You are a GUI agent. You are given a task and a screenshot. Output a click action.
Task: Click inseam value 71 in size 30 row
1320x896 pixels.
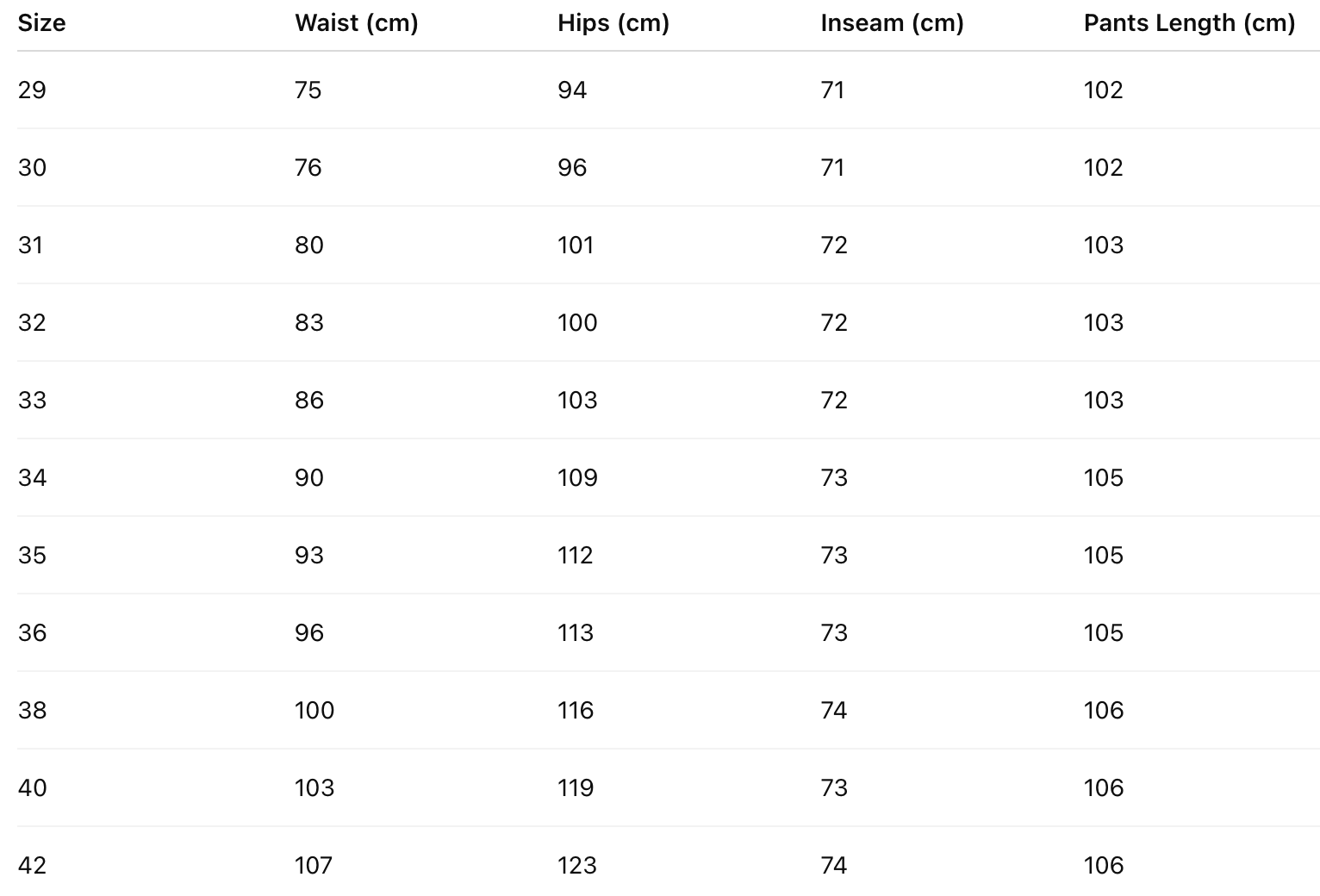[832, 168]
